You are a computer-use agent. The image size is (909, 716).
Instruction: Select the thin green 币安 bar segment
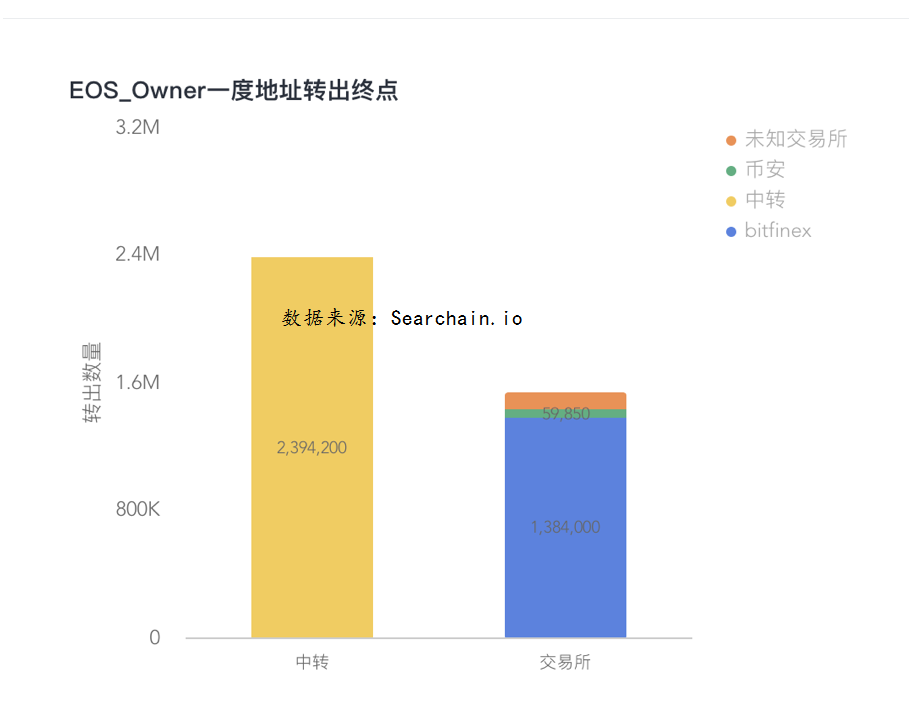pyautogui.click(x=565, y=413)
